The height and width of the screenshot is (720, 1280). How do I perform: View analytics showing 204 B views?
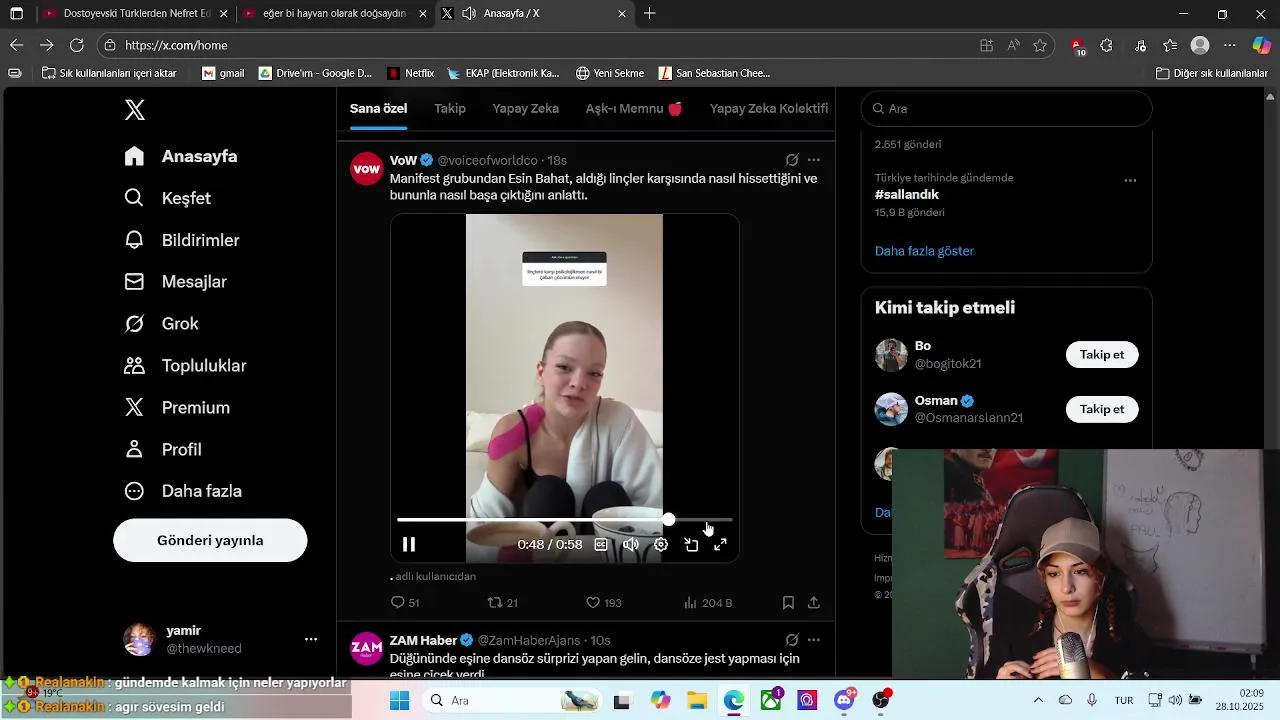click(708, 602)
